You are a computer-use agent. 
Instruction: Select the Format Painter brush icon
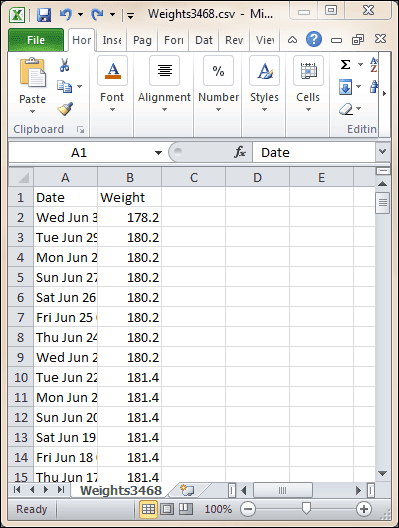point(65,109)
